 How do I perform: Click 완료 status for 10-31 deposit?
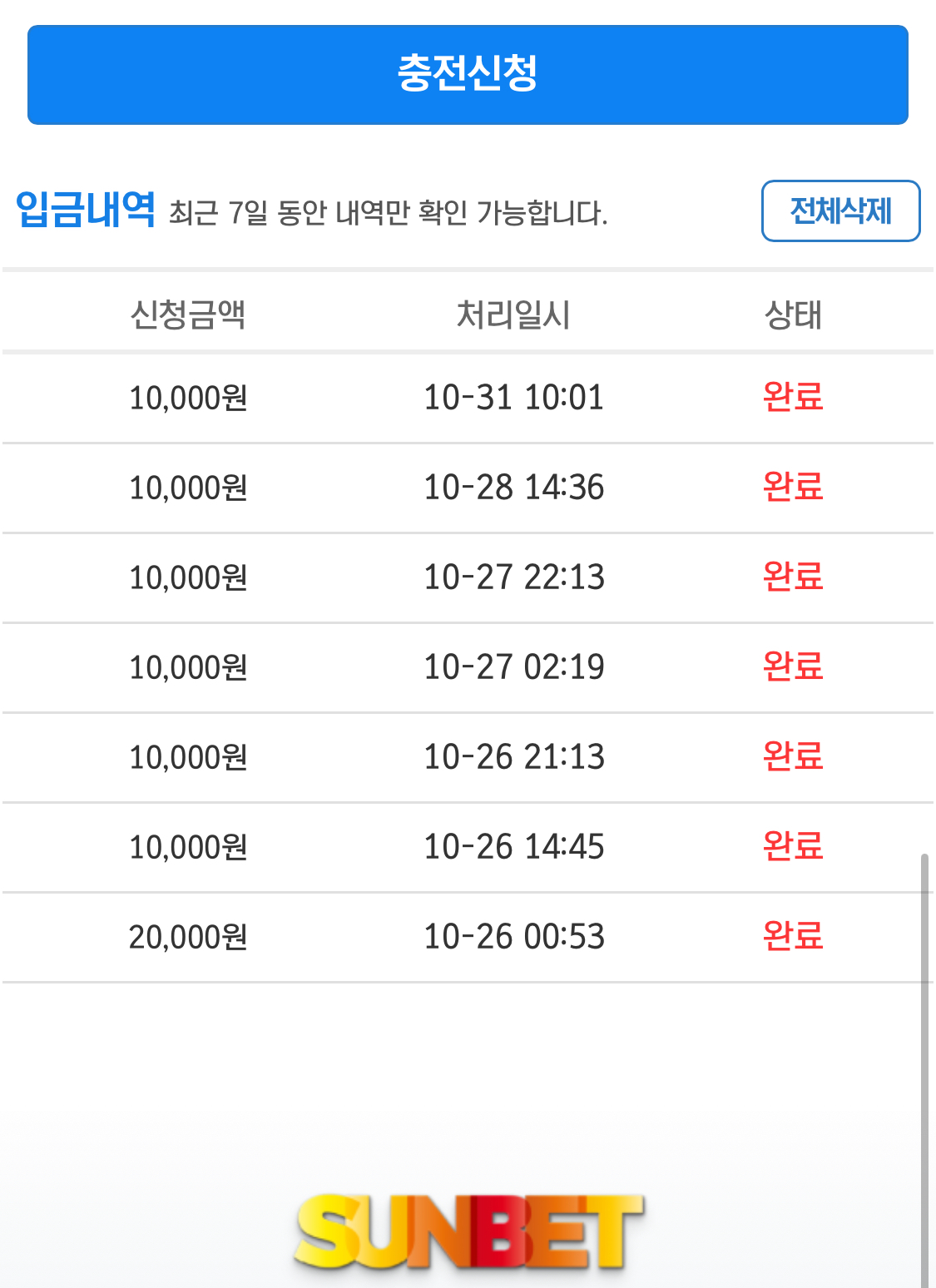(x=793, y=397)
